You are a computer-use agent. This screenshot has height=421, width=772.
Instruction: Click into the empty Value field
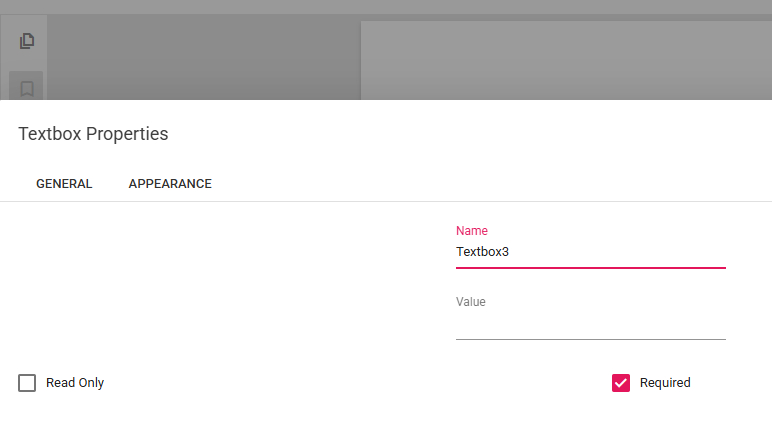590,324
